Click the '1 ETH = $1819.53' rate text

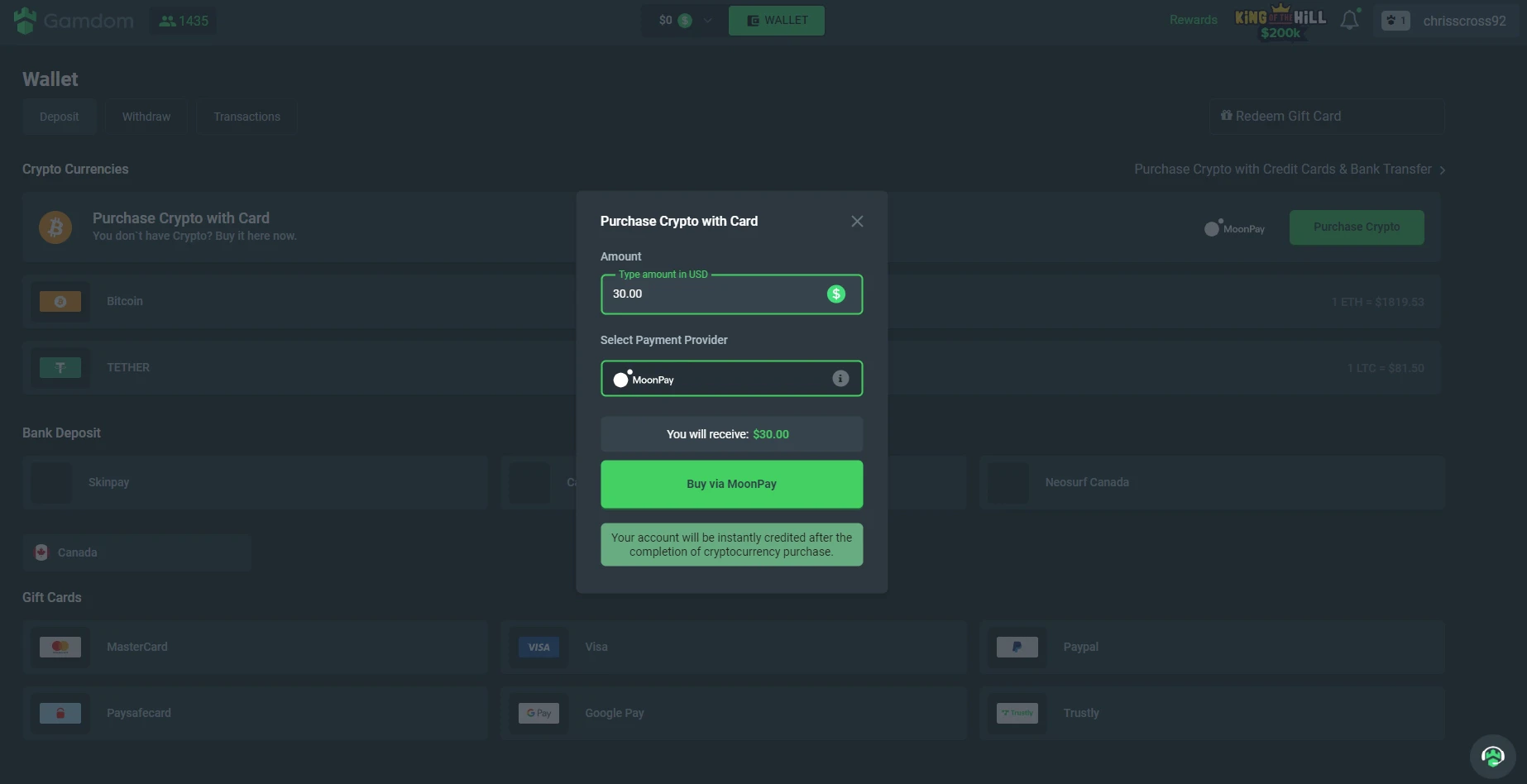click(x=1377, y=302)
